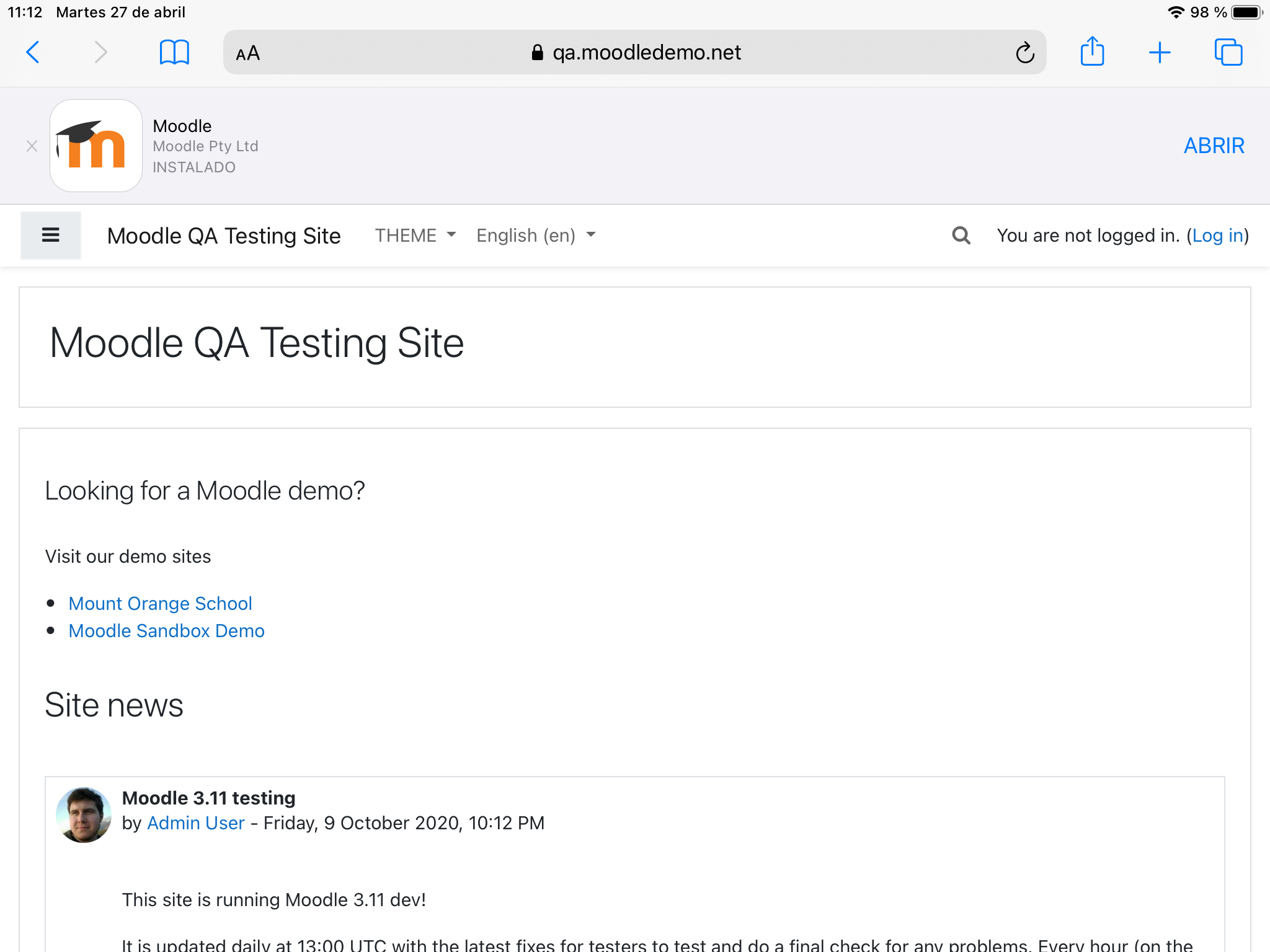Open the AA reader text options
The height and width of the screenshot is (952, 1270).
[248, 53]
